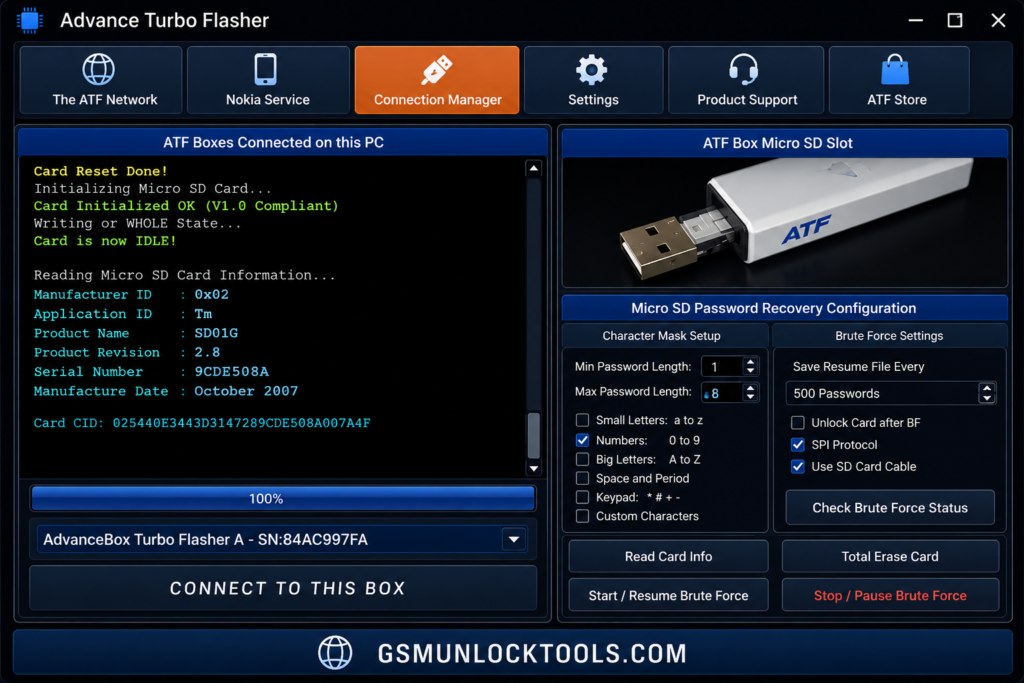
Task: Increase Max Password Length
Action: pyautogui.click(x=750, y=388)
